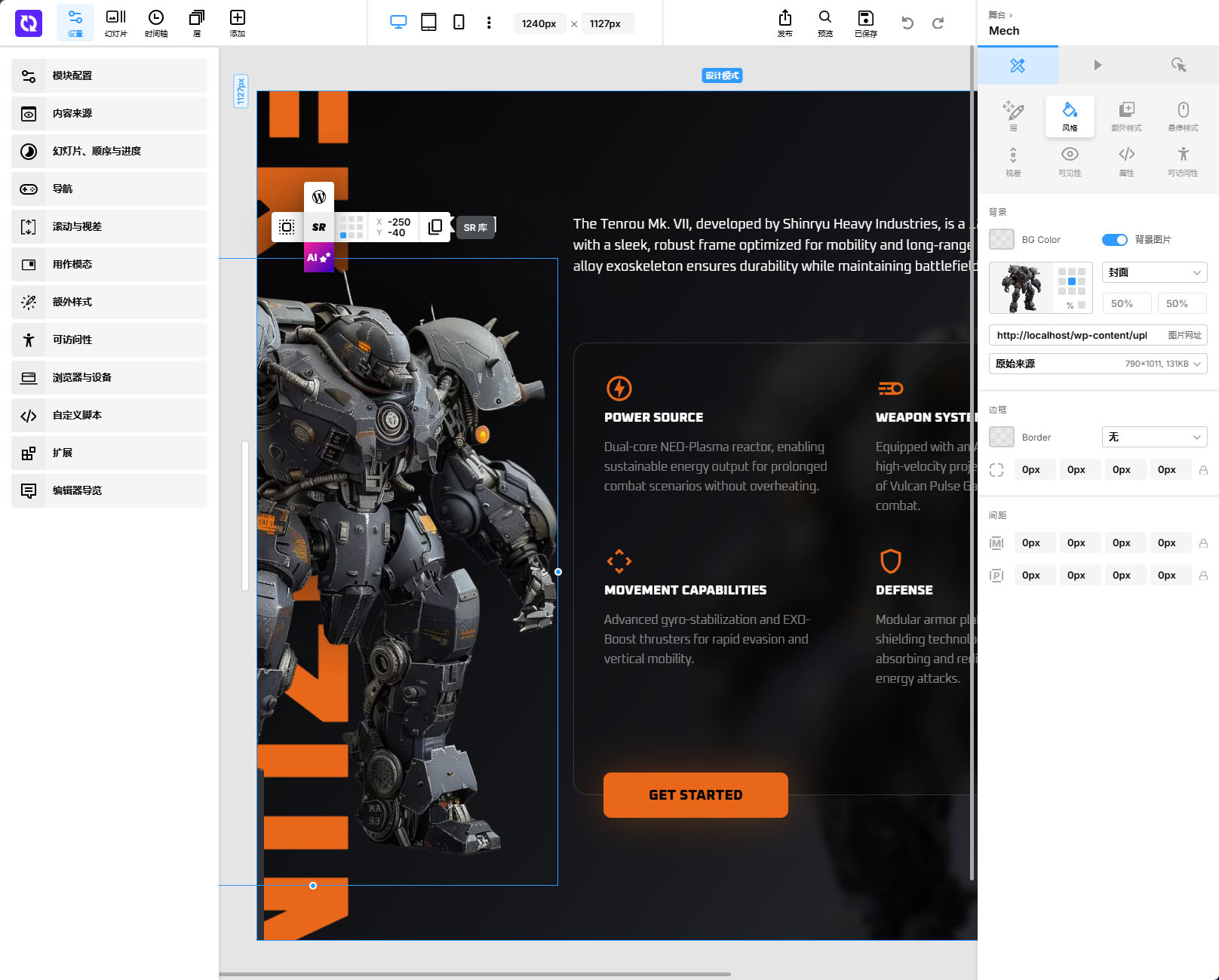Open the Navigation settings menu item
1219x980 pixels.
pos(109,189)
